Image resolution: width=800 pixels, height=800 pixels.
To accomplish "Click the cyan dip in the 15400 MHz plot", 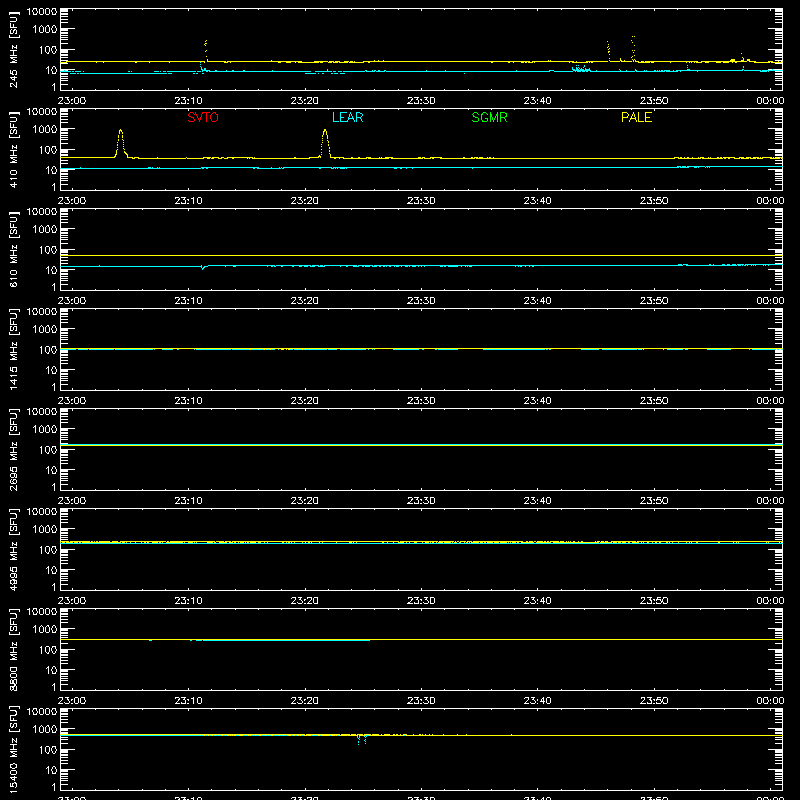I will 362,740.
